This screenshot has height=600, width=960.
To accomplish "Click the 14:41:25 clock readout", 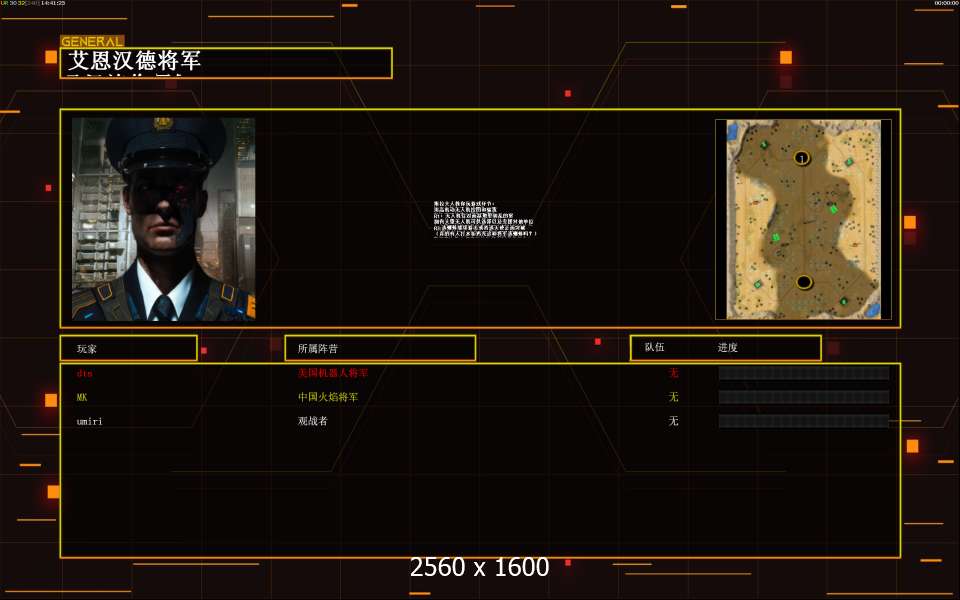I will coord(53,3).
